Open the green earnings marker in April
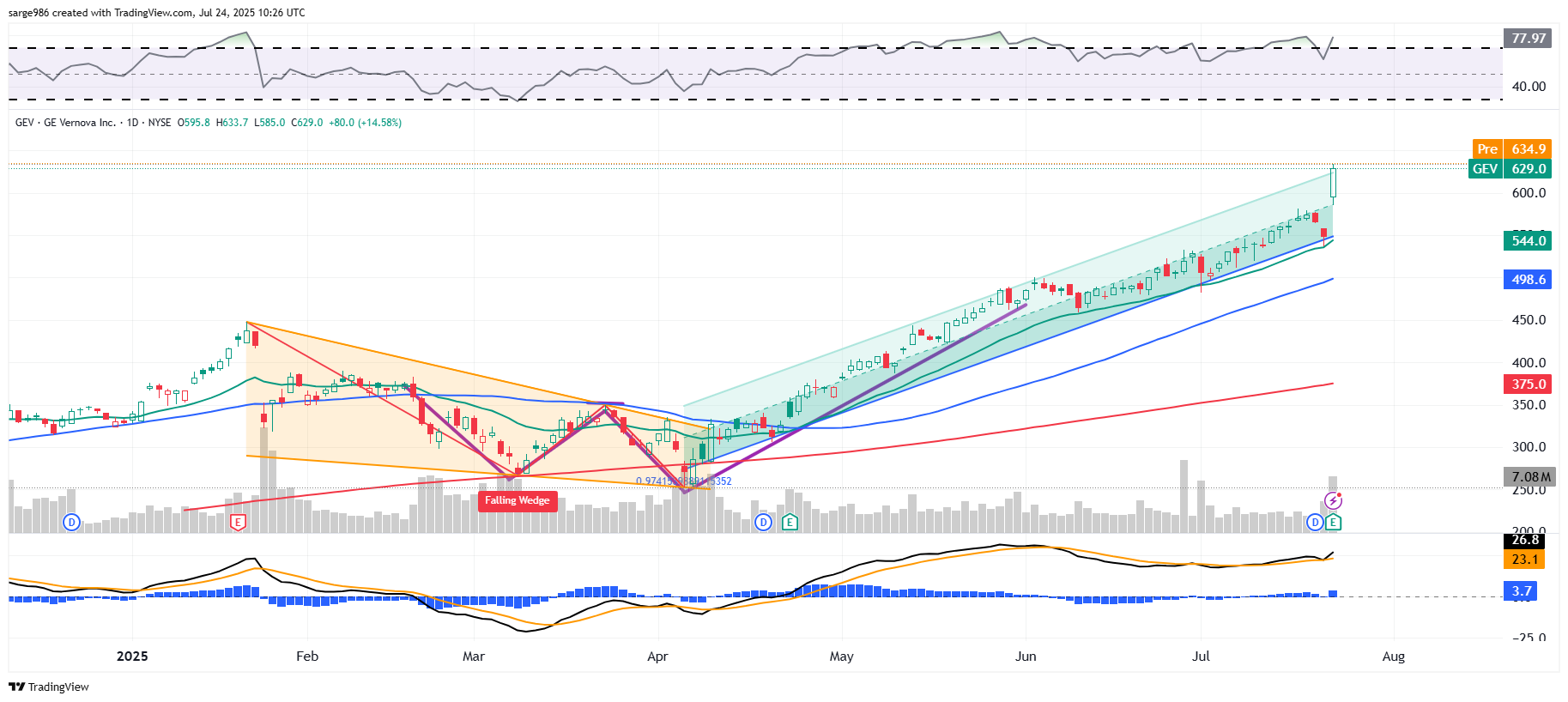The image size is (1568, 702). 790,522
